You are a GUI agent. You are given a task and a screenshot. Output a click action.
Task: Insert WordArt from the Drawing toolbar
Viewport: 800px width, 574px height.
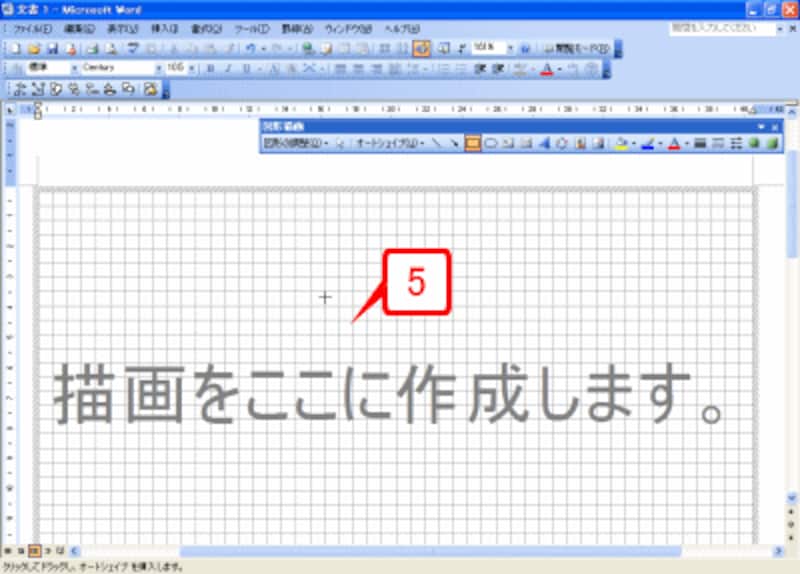[544, 144]
